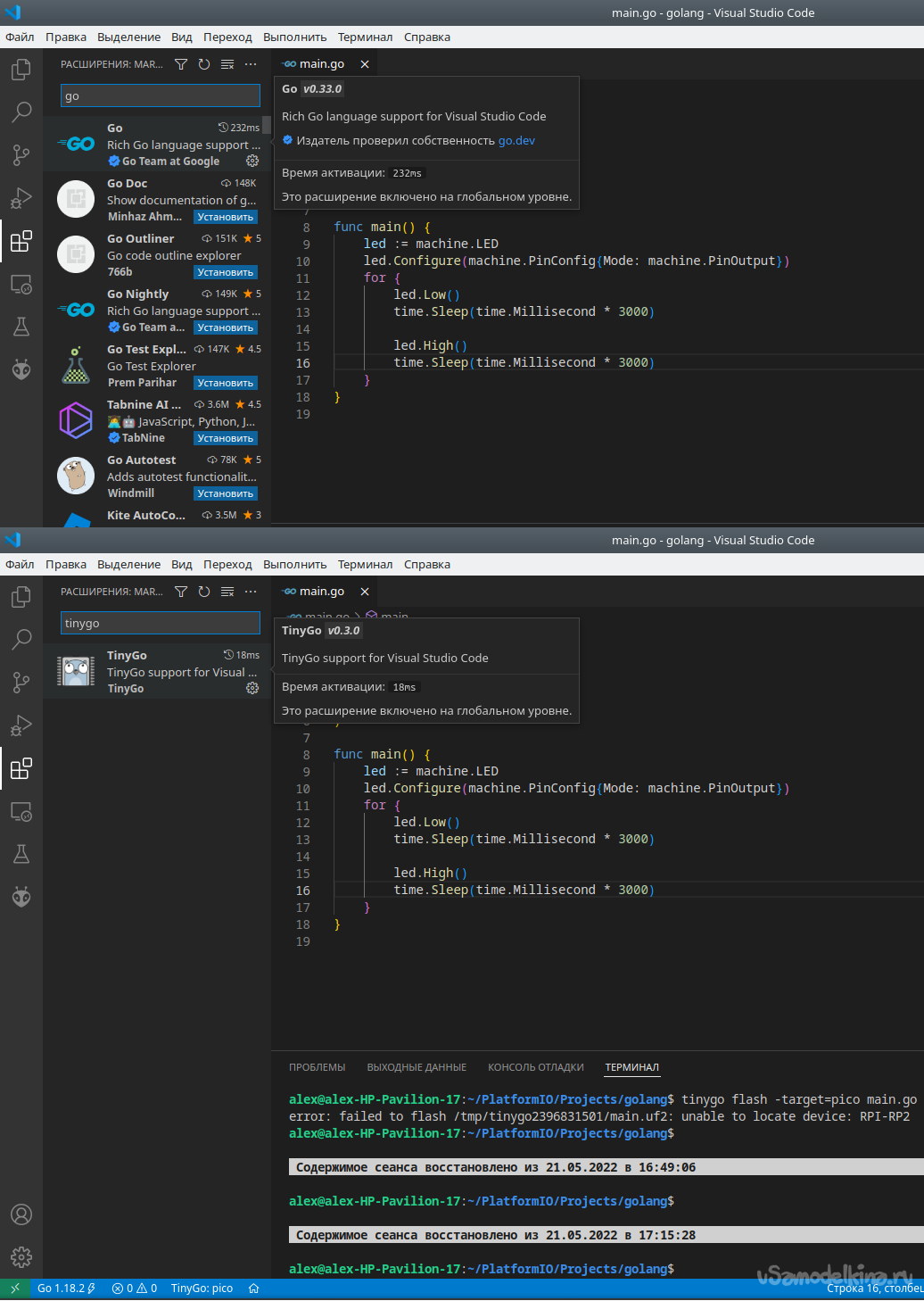Open PlatformIO alien icon in the upper window
The width and height of the screenshot is (924, 1301).
coord(21,369)
